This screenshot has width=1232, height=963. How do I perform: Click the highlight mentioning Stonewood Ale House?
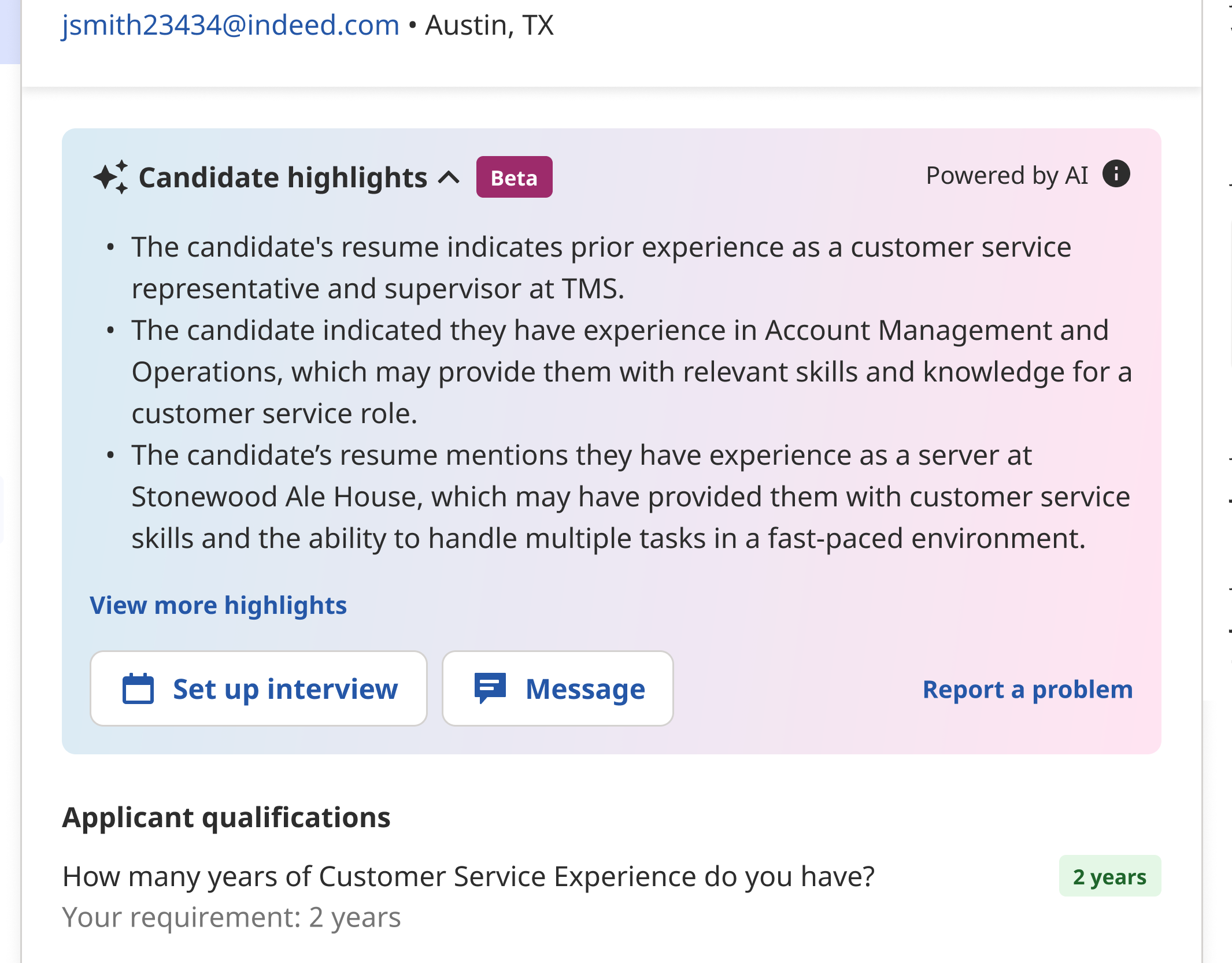tap(630, 497)
